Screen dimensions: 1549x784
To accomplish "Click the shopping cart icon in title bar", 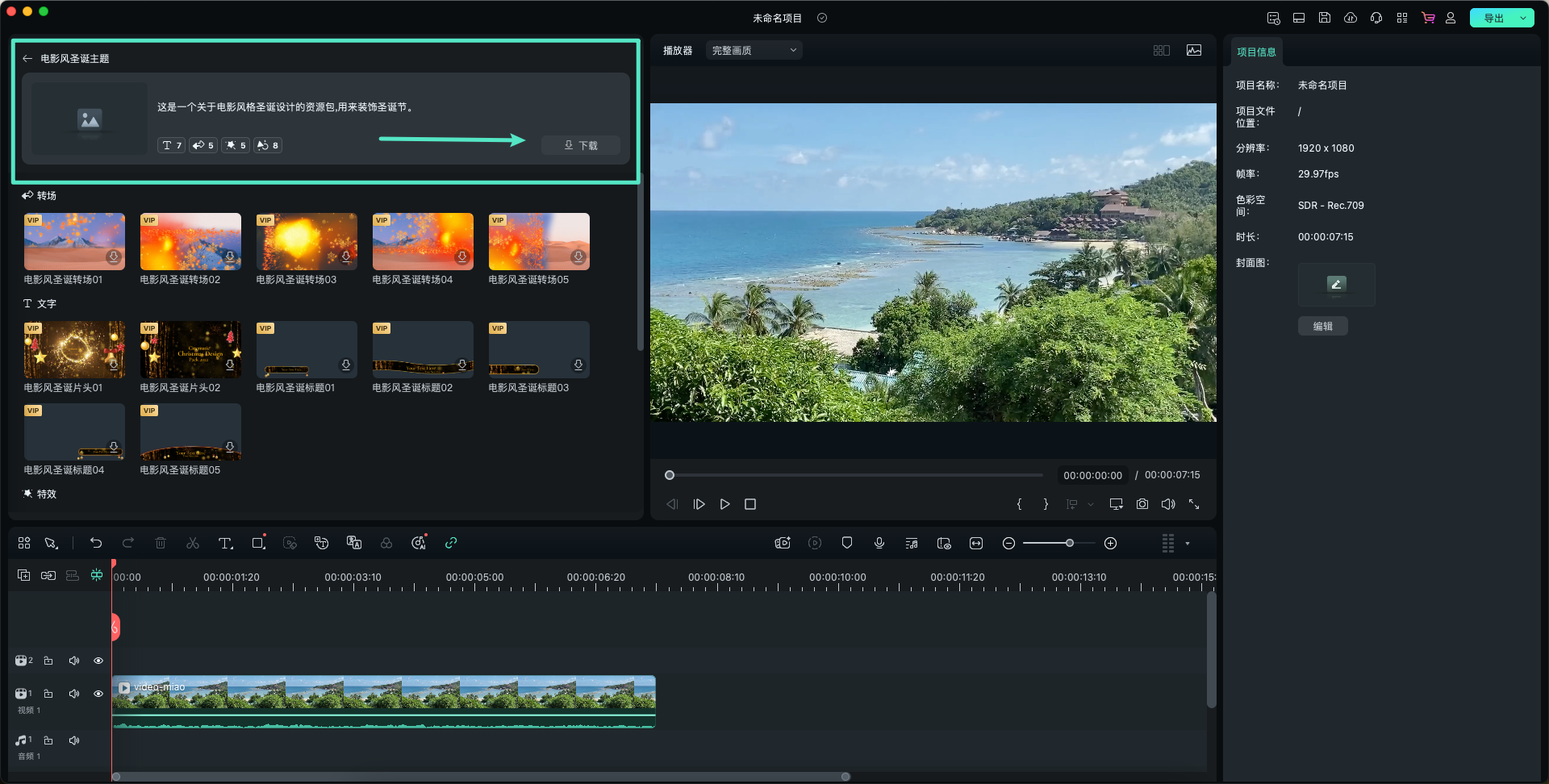I will [1428, 18].
